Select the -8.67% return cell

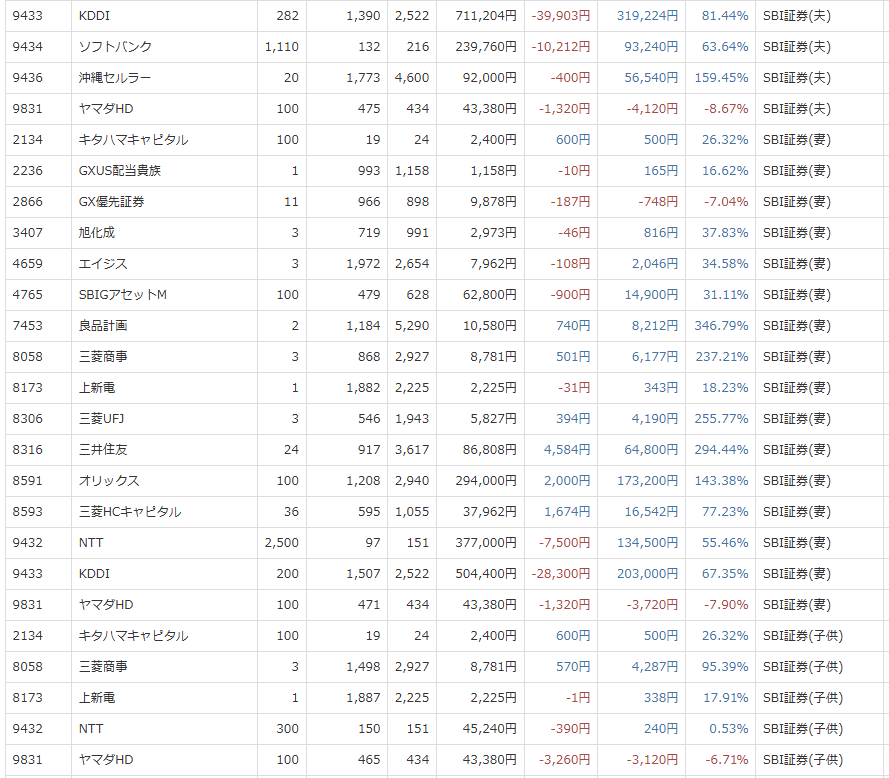pyautogui.click(x=726, y=109)
